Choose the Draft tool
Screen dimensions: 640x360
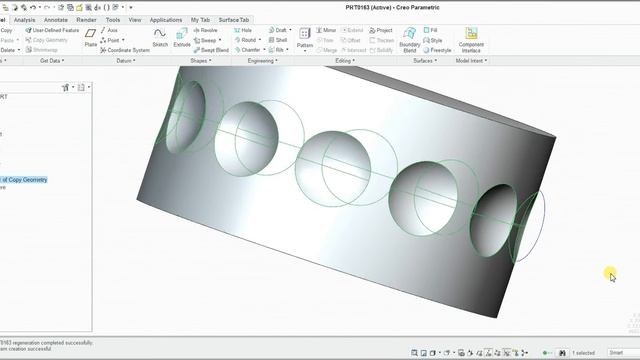[x=278, y=30]
